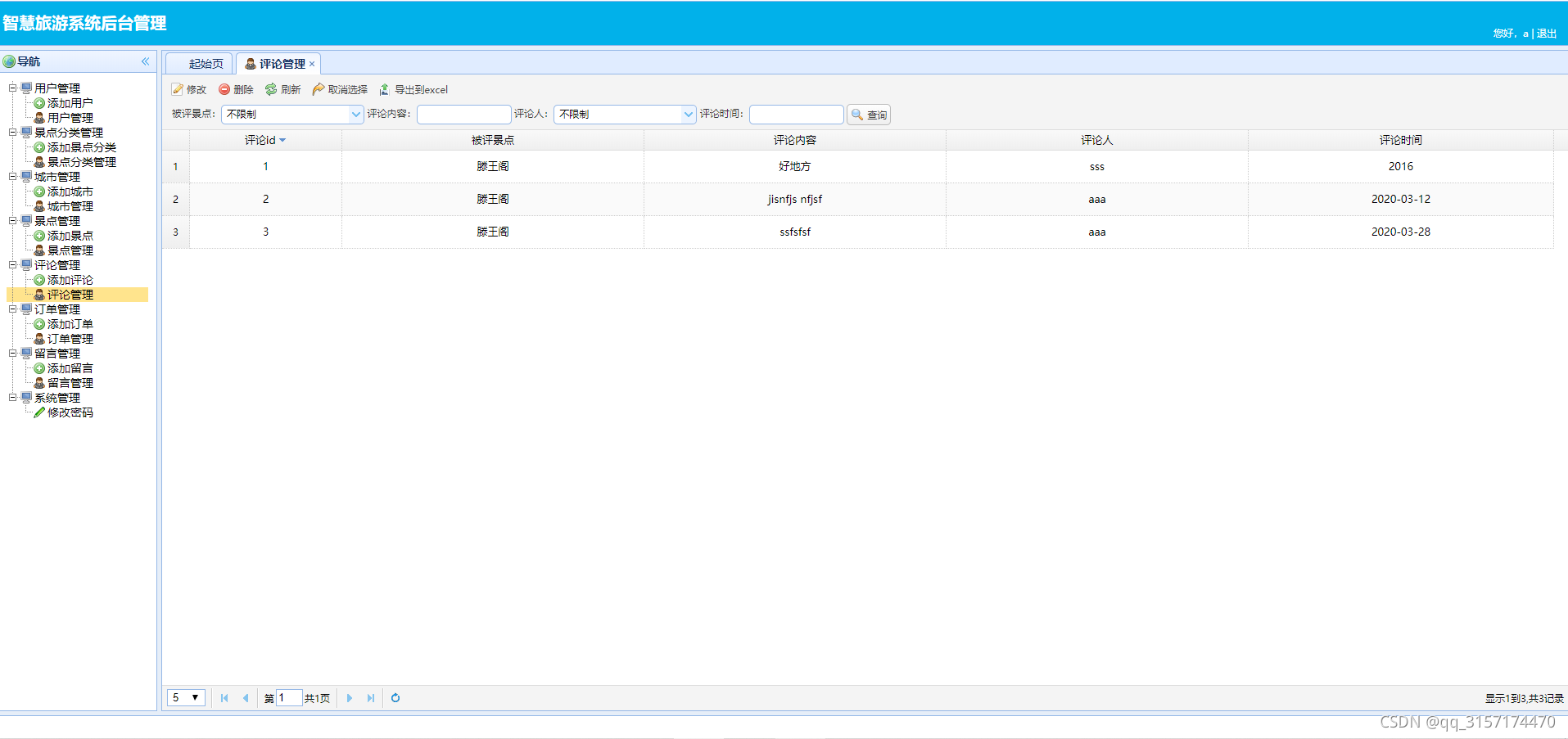1568x739 pixels.
Task: Select the row with comment ssfsfsf
Action: [x=857, y=232]
